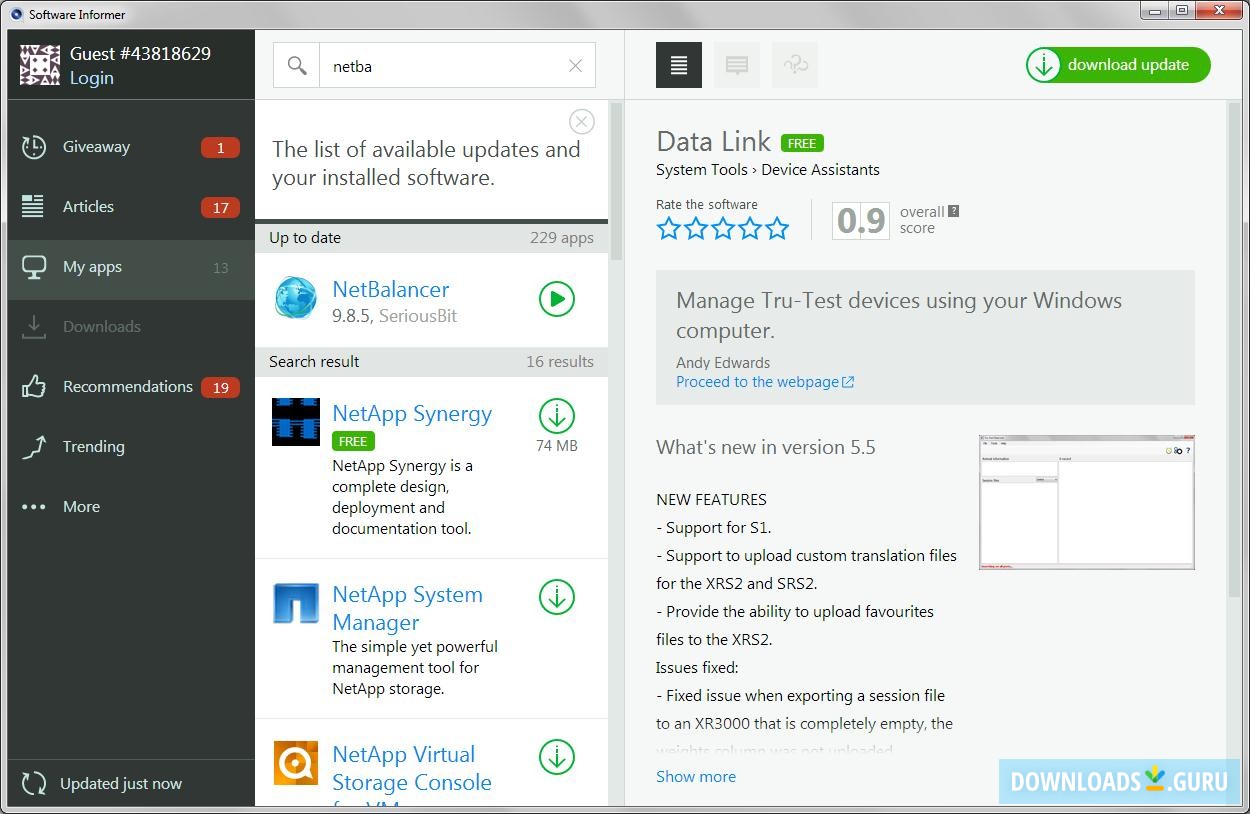Expand changelog with Show more

coord(696,777)
